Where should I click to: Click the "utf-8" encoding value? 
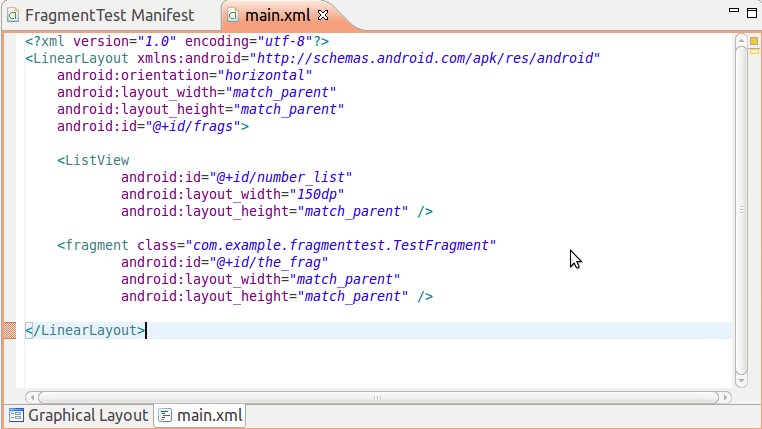click(285, 41)
